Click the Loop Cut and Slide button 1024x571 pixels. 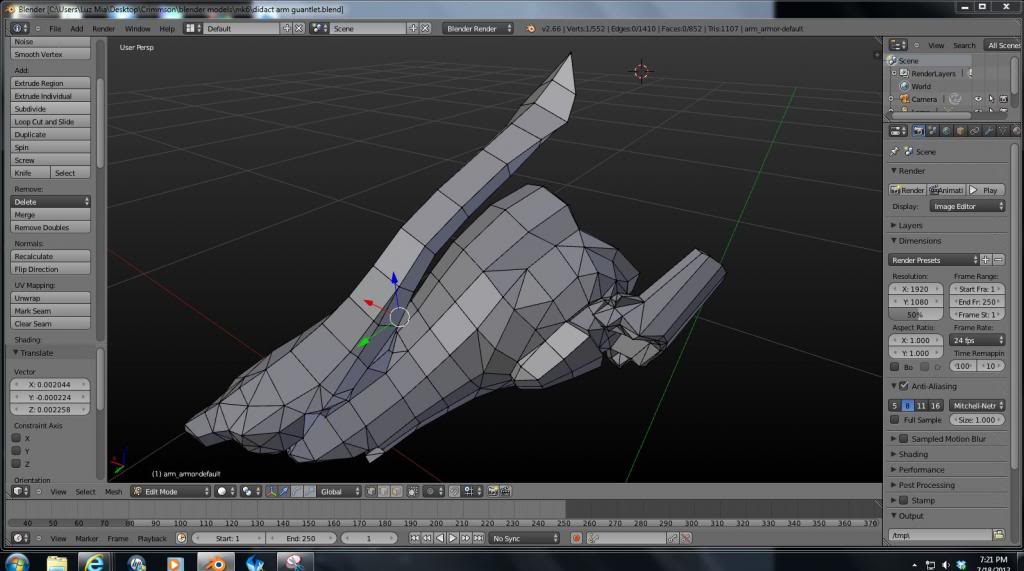(x=50, y=122)
